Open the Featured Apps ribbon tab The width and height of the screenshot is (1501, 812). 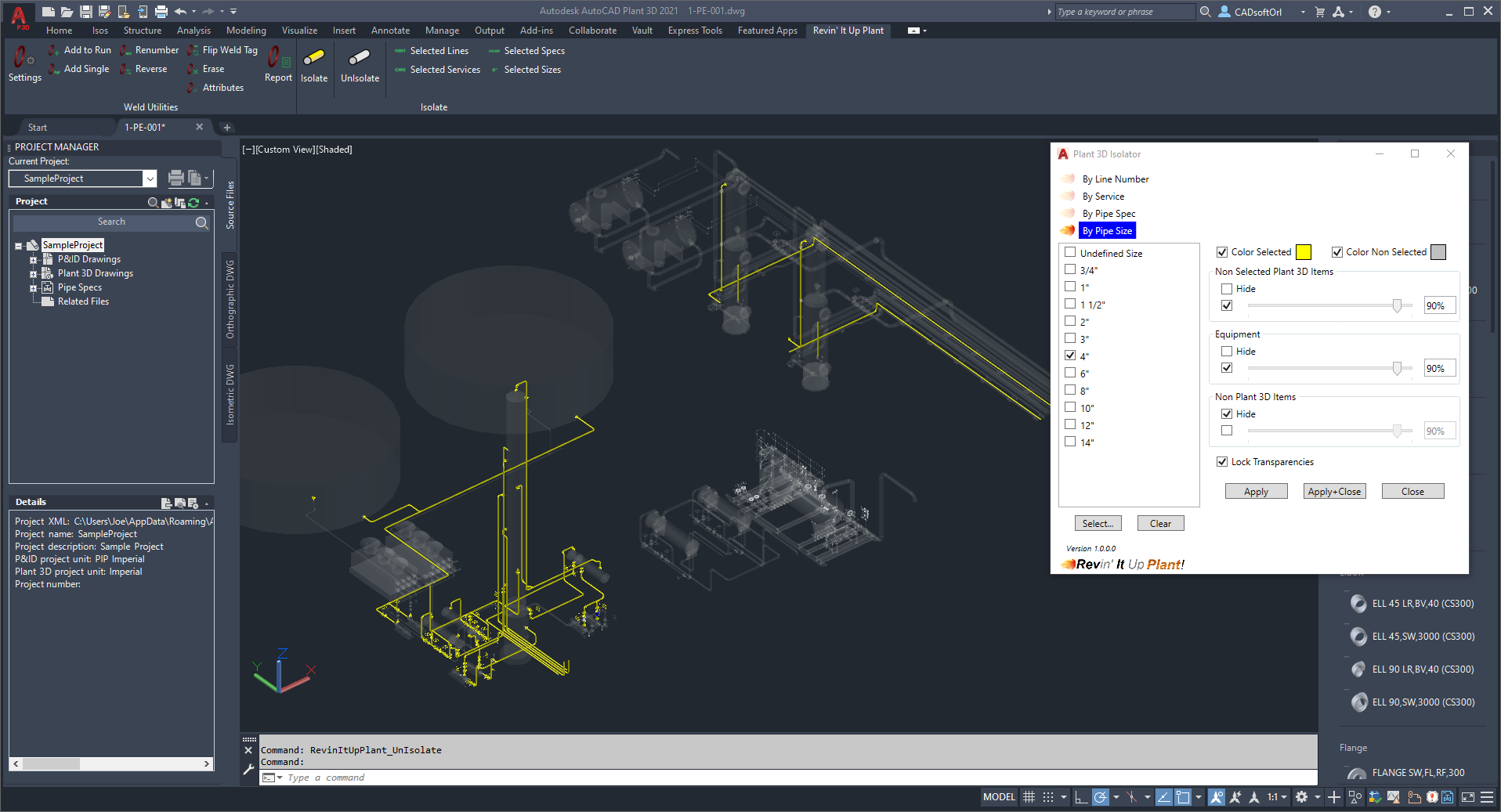click(767, 31)
